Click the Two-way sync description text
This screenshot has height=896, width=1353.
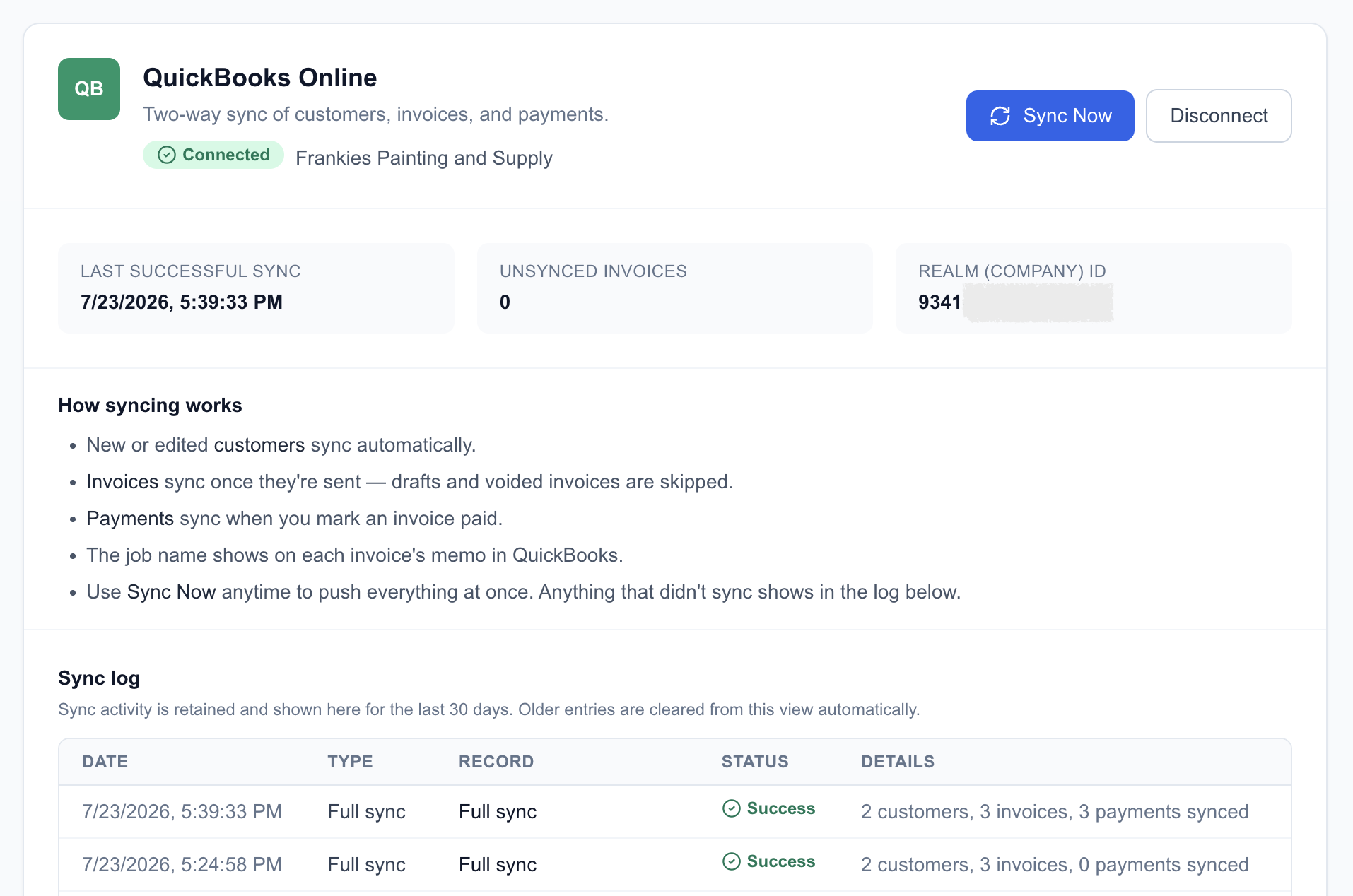[375, 114]
